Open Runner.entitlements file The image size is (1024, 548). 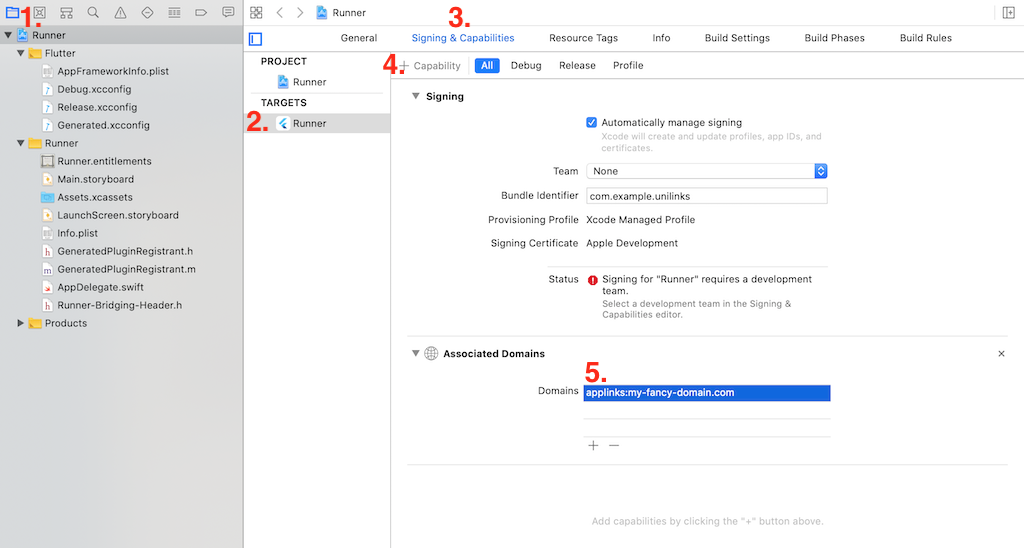[104, 161]
